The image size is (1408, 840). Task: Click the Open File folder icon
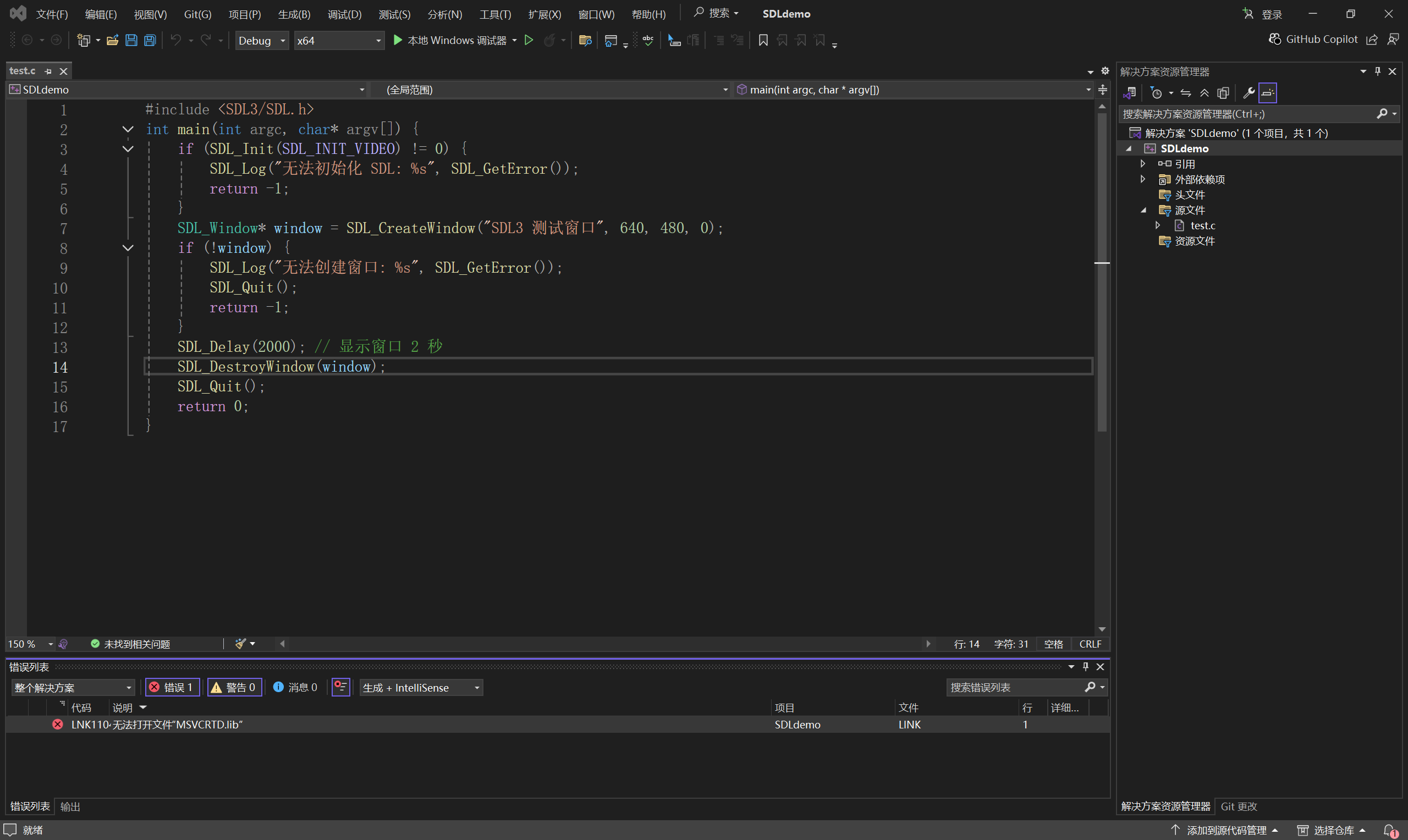click(x=112, y=40)
